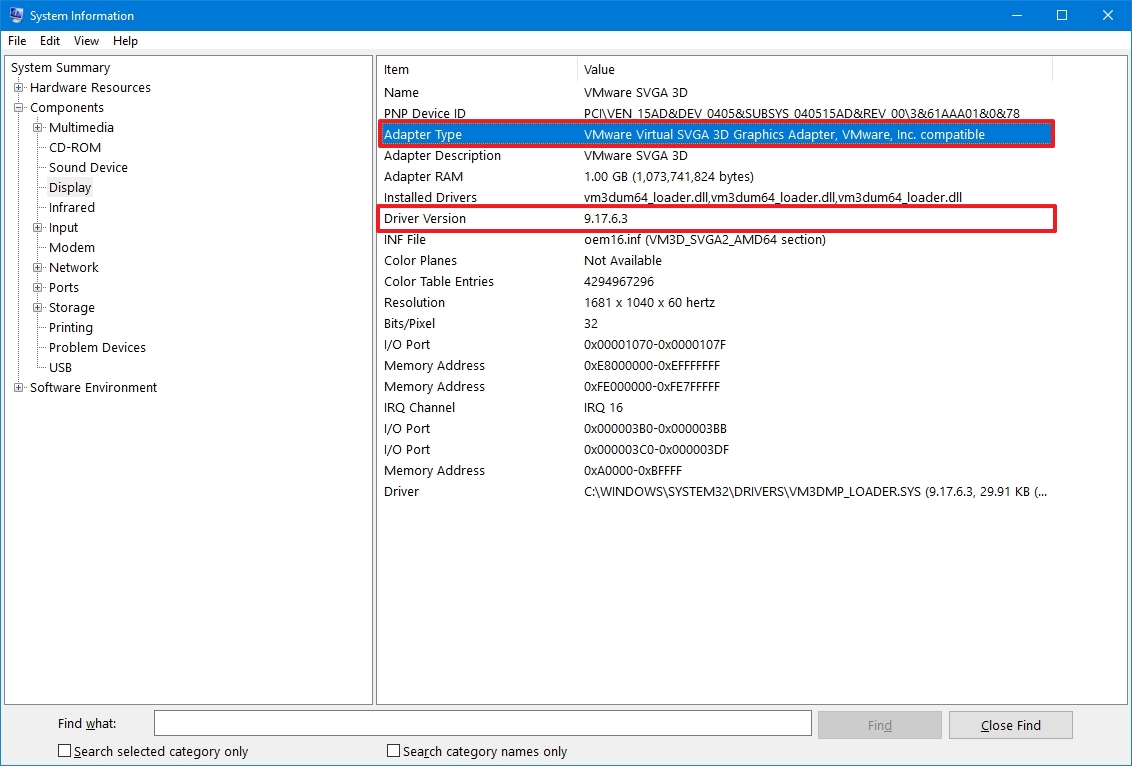Viewport: 1132px width, 766px height.
Task: Enable Search selected category only checkbox
Action: coord(65,751)
